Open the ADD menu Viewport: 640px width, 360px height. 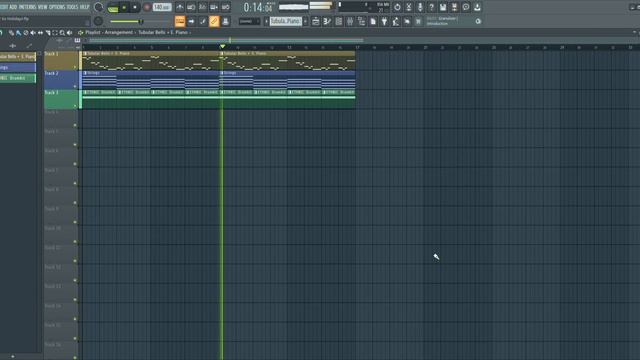click(x=13, y=7)
